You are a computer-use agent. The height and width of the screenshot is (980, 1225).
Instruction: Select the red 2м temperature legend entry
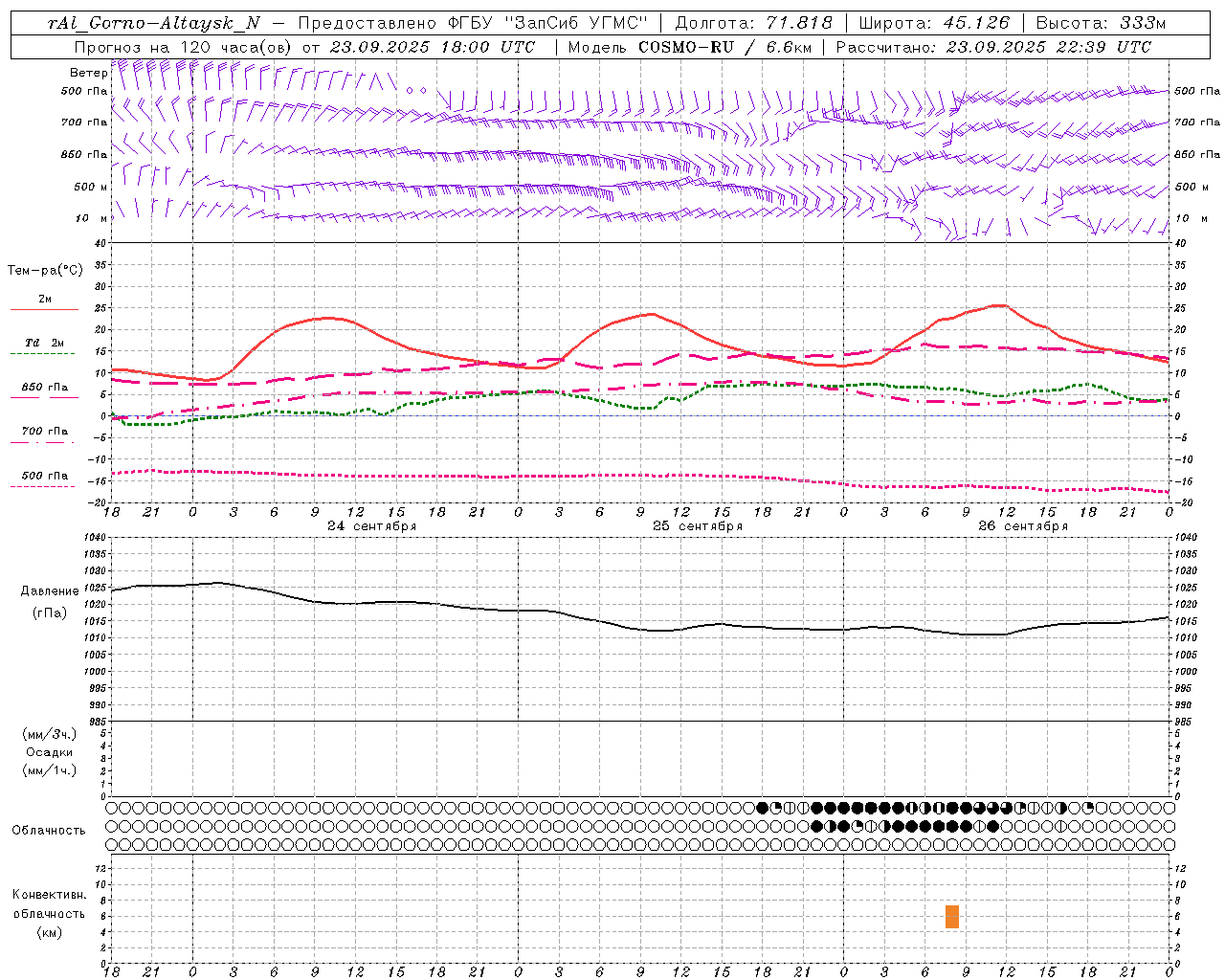(44, 300)
